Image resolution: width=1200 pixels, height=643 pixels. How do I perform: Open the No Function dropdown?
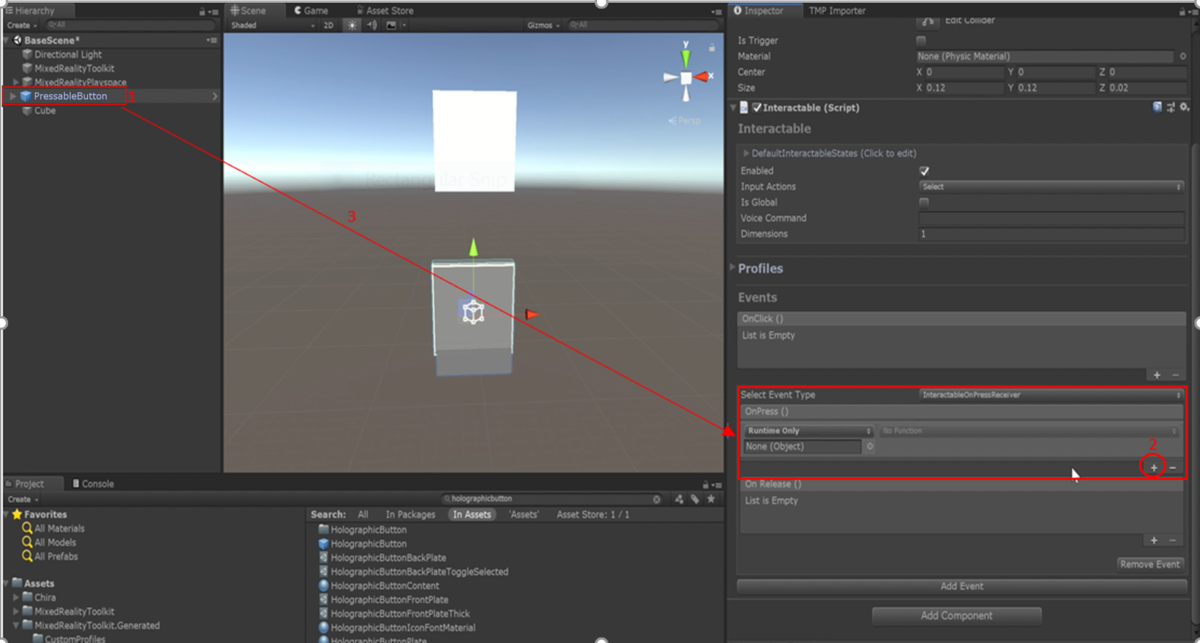pos(1030,431)
